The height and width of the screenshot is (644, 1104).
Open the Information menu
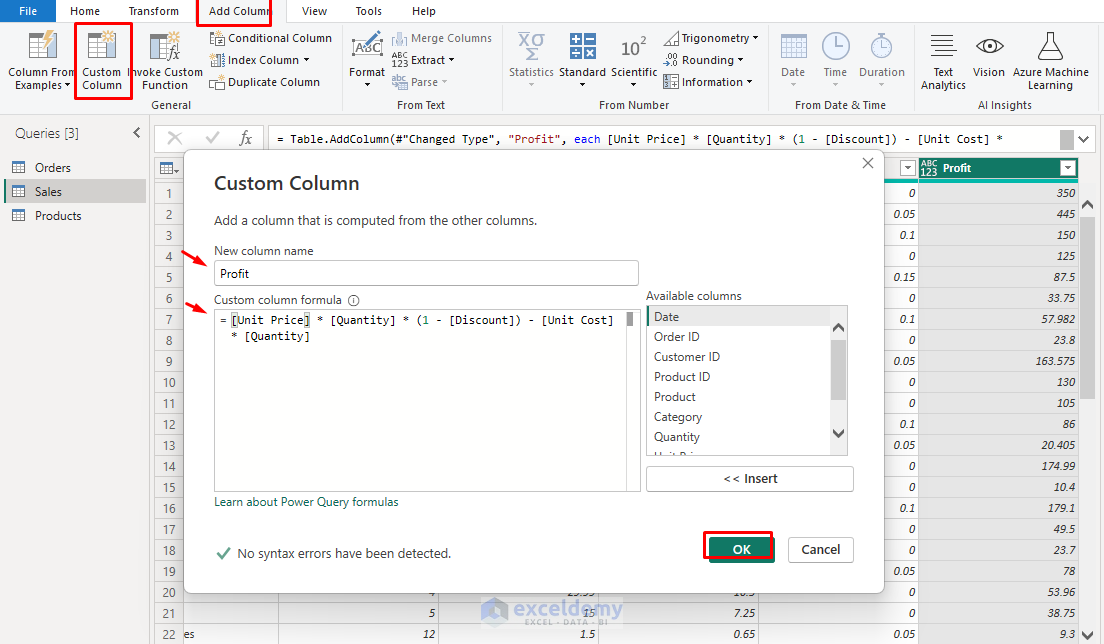tap(708, 82)
